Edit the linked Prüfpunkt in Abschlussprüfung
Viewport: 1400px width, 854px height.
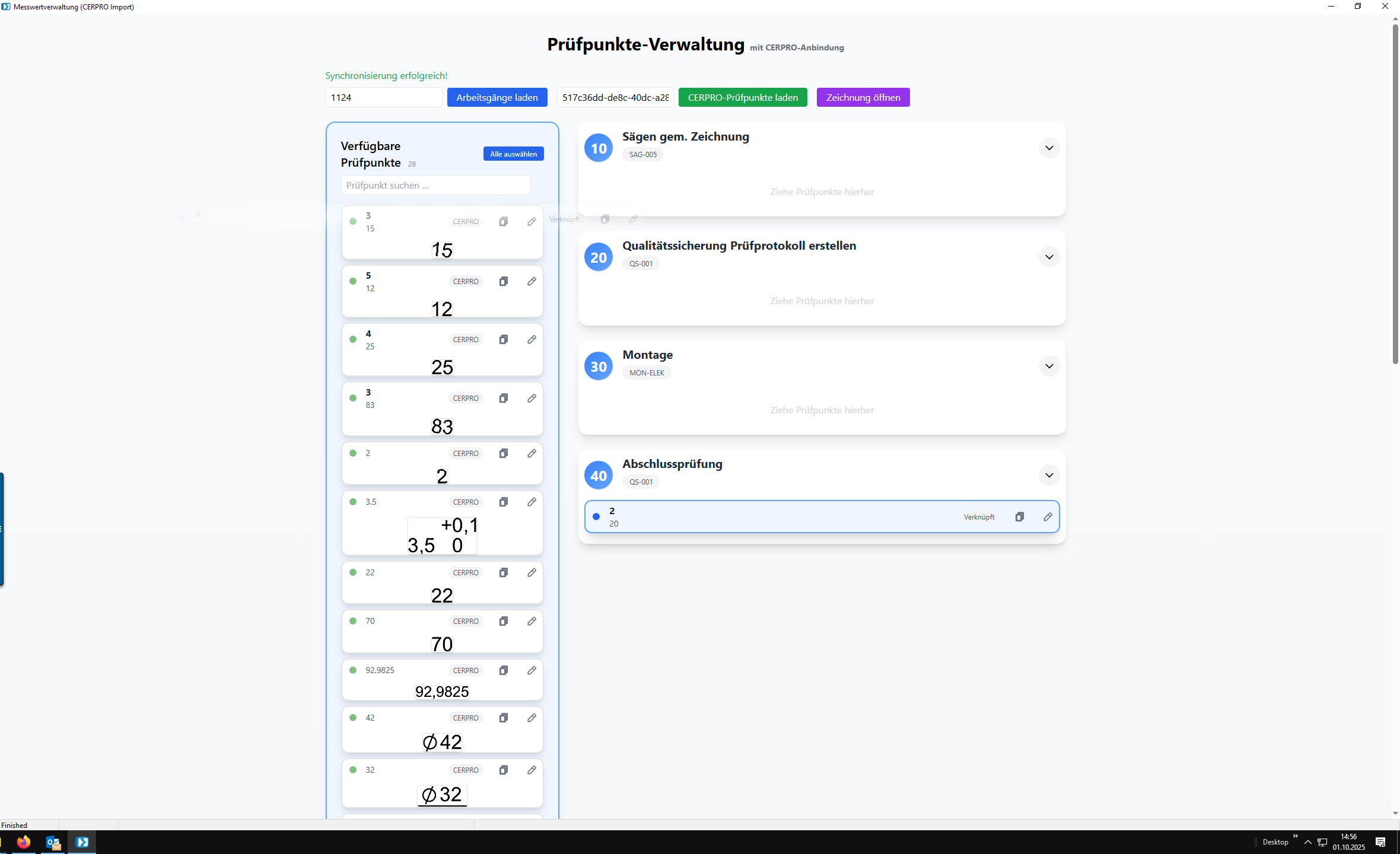1048,517
